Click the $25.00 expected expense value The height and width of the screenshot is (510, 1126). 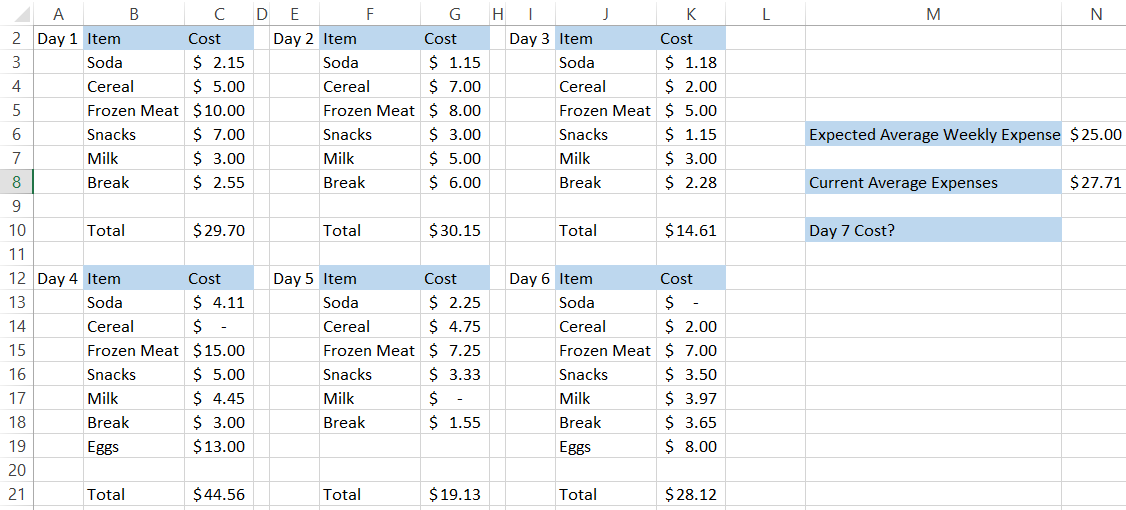point(1094,134)
